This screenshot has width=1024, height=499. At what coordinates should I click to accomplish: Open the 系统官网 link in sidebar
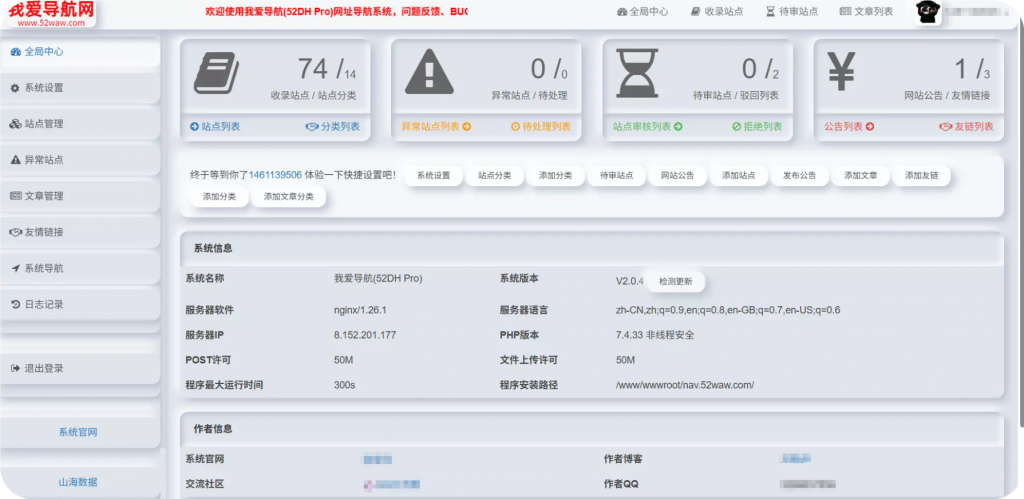pos(78,432)
